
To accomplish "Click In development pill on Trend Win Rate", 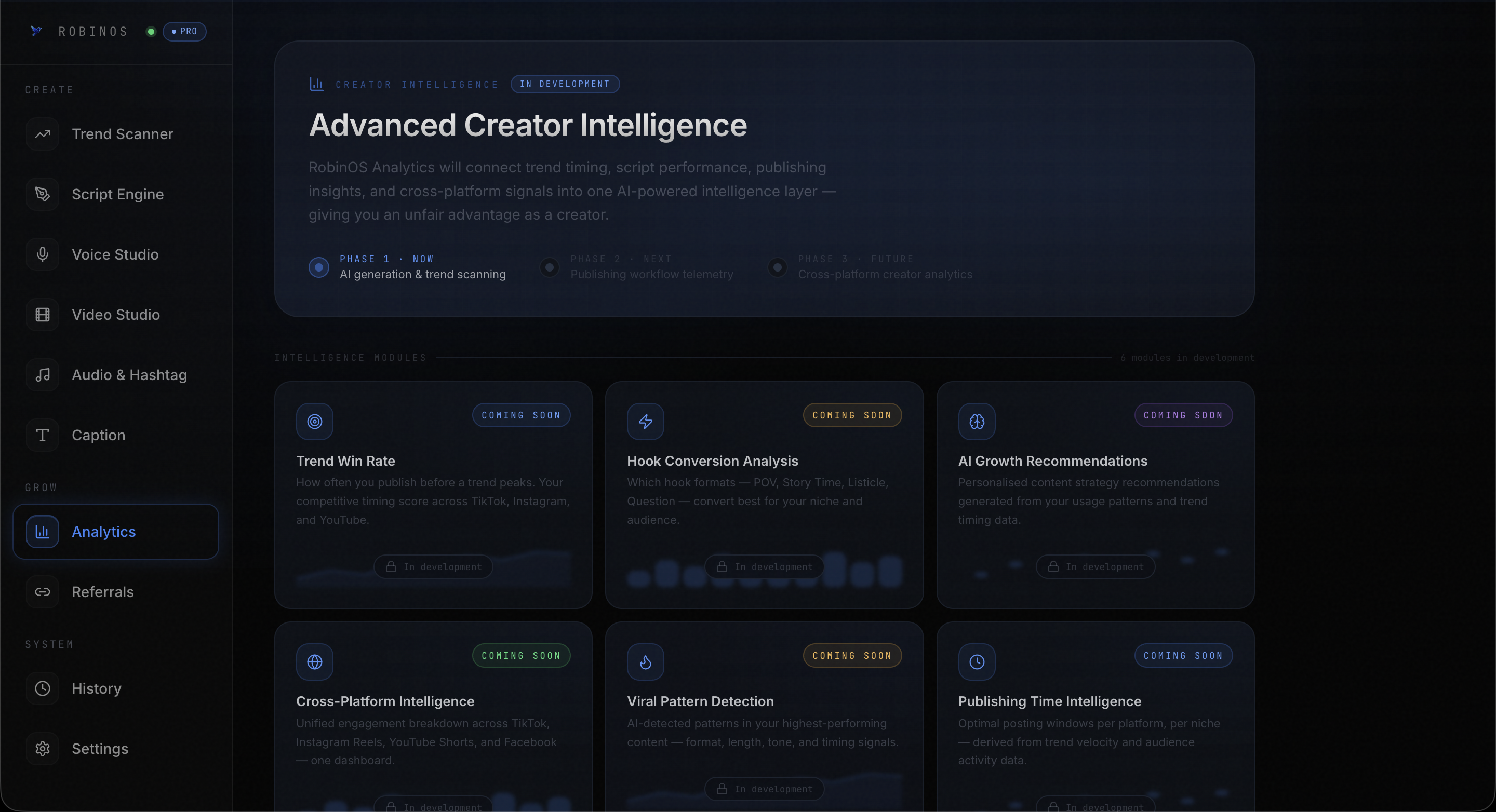I will [433, 566].
